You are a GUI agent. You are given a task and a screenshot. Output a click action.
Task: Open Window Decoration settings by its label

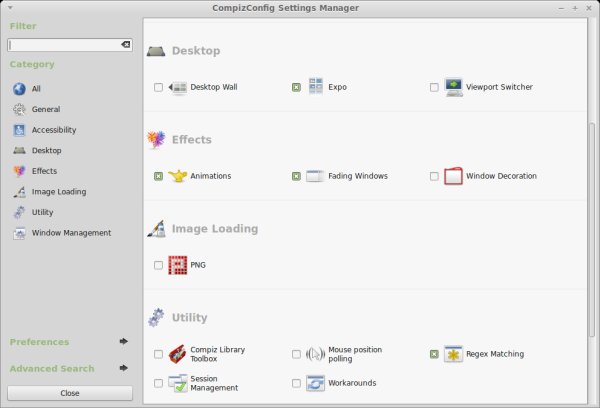pos(501,176)
